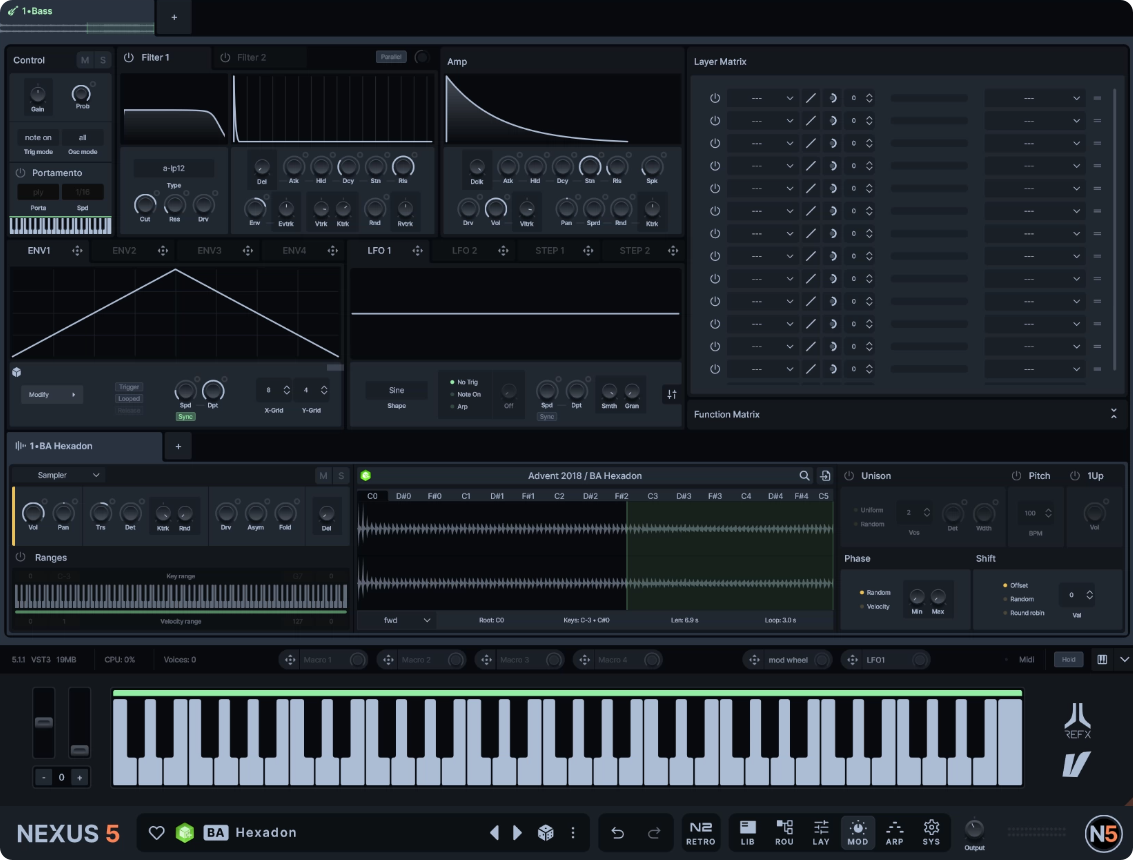Click the N5 logo badge
The image size is (1133, 860).
point(1103,833)
